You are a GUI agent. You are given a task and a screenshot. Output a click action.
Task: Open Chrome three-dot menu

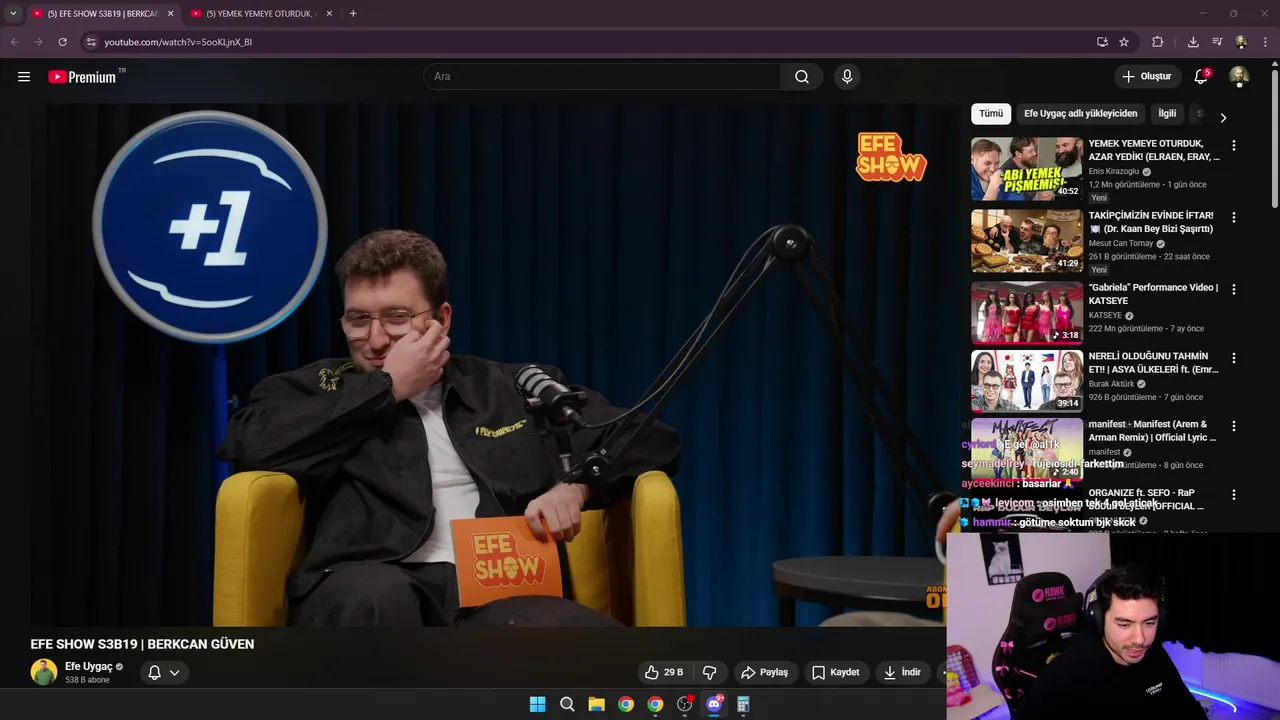coord(1265,42)
